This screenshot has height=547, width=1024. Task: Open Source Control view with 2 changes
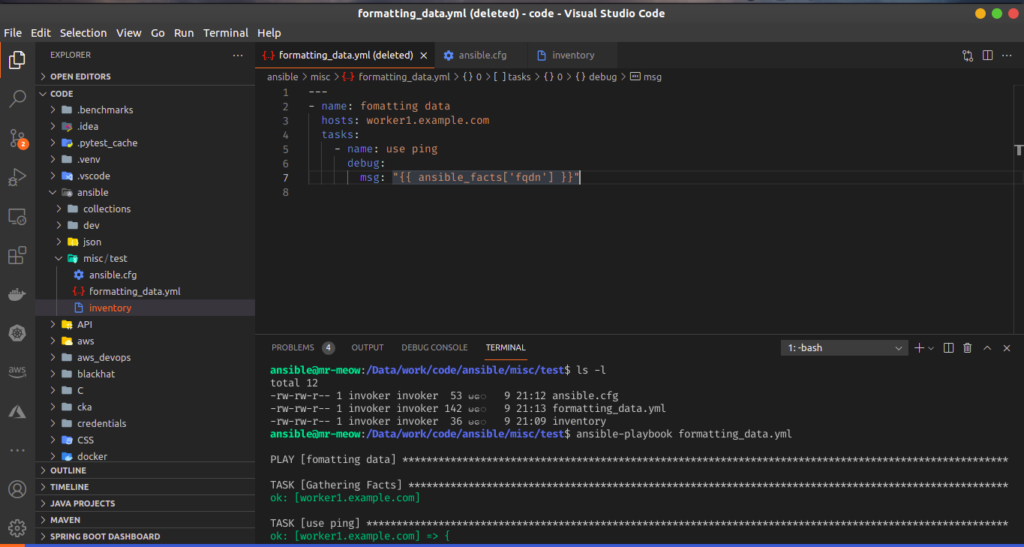point(18,138)
